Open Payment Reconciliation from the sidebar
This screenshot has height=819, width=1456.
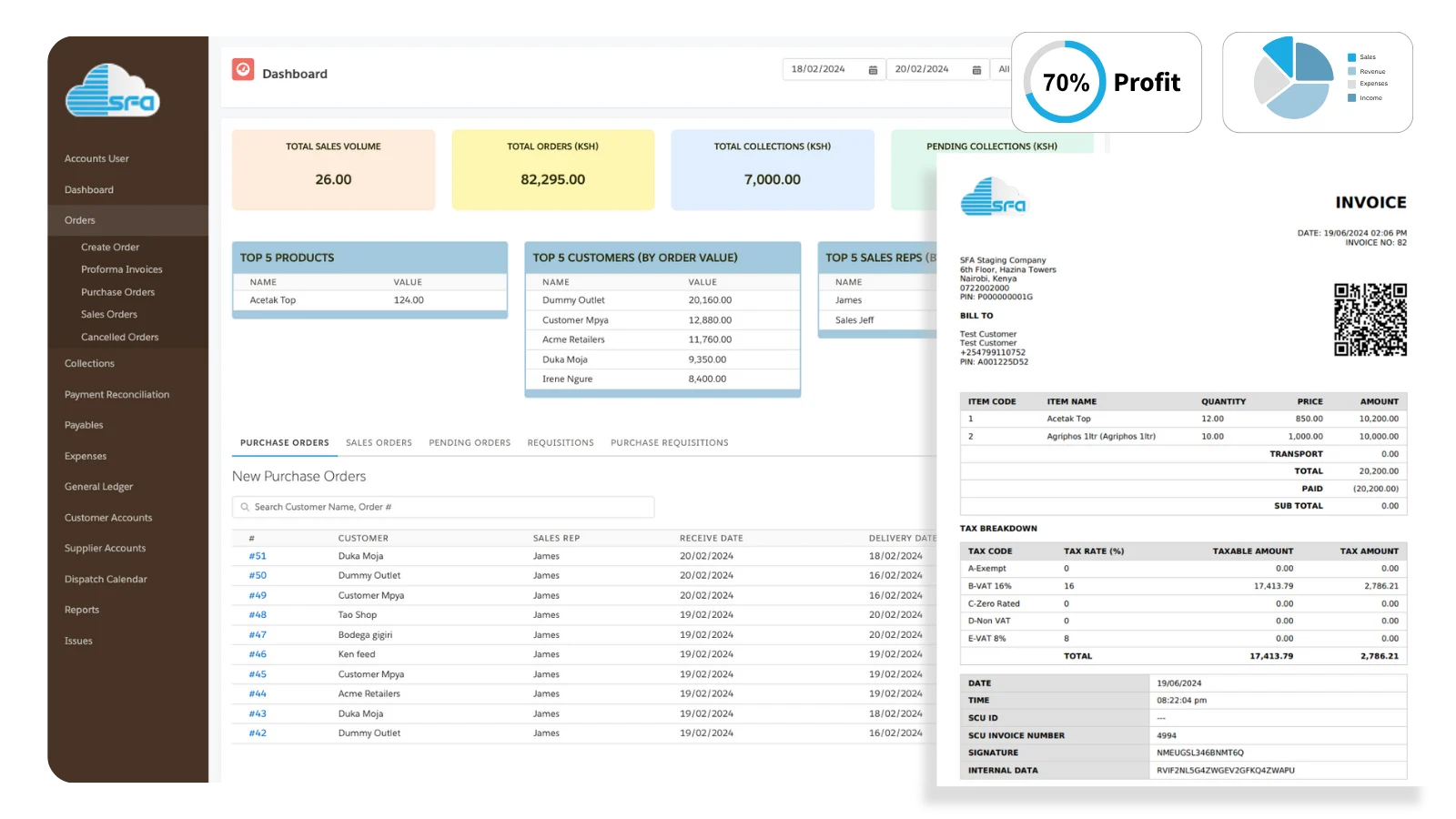116,394
